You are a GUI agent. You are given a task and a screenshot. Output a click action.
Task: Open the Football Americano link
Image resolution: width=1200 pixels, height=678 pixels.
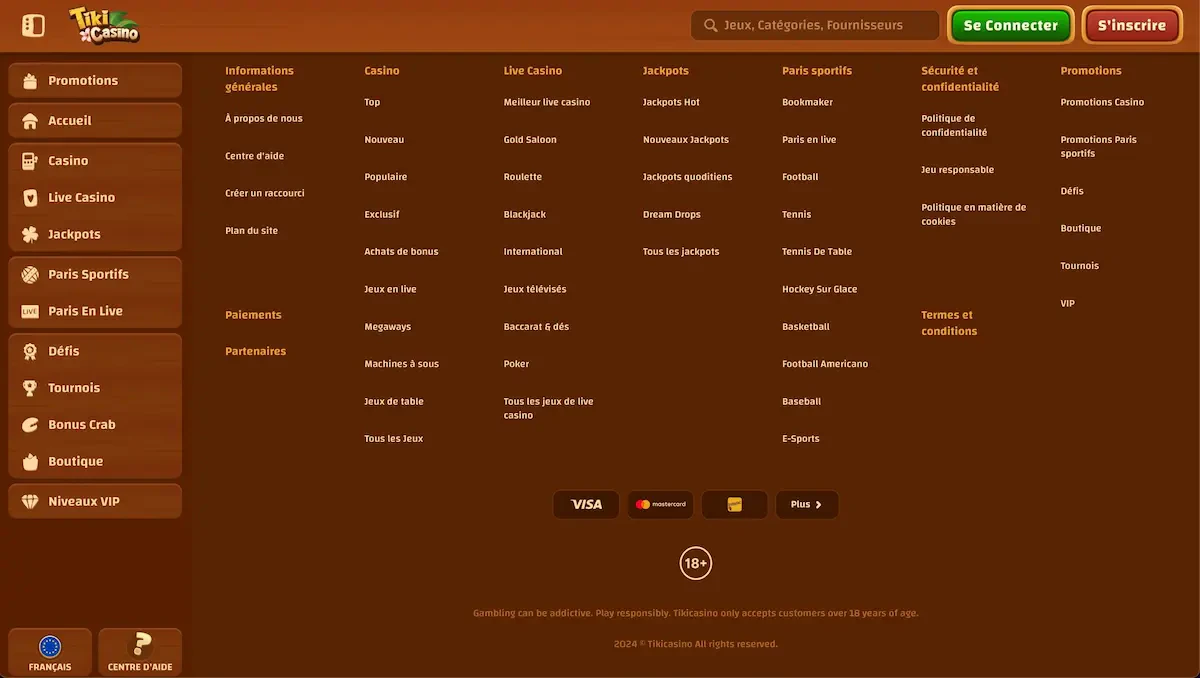825,364
